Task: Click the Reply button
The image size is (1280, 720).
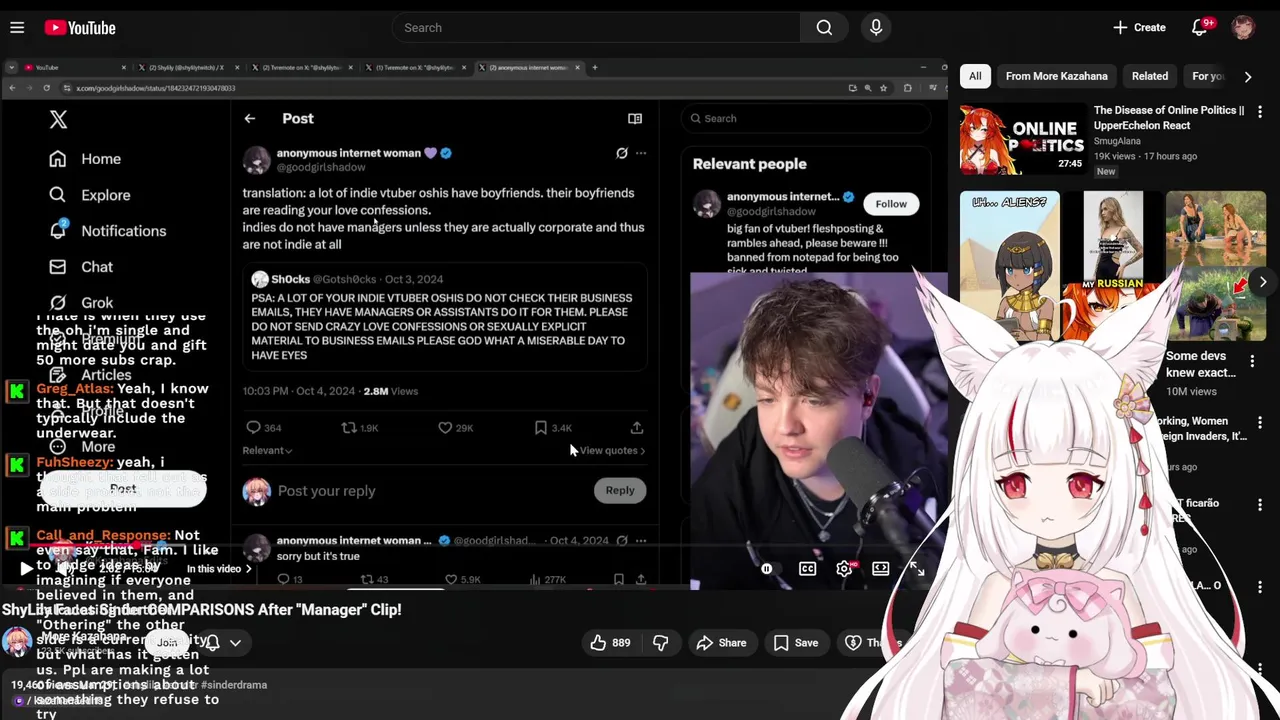Action: 620,491
